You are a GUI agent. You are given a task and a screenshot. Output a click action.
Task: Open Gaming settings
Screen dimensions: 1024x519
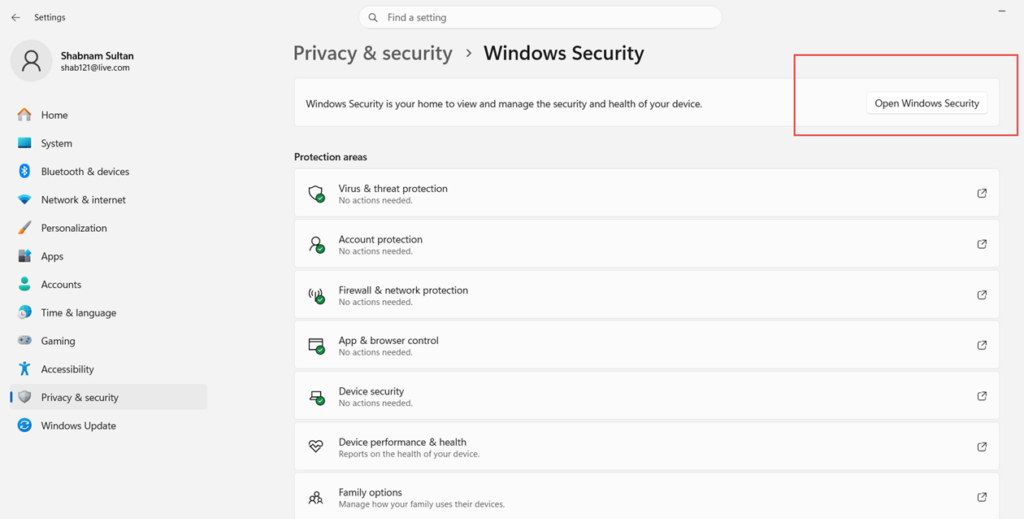coord(108,341)
